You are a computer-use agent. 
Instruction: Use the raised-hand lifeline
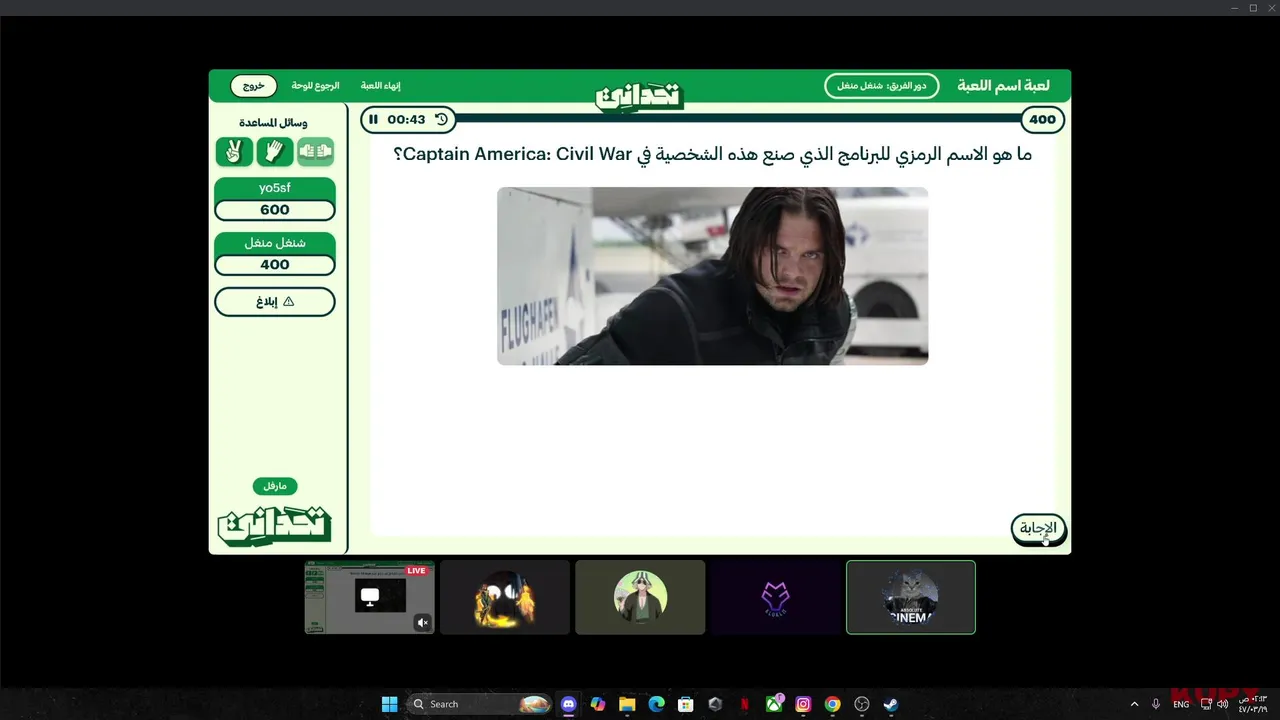coord(275,152)
